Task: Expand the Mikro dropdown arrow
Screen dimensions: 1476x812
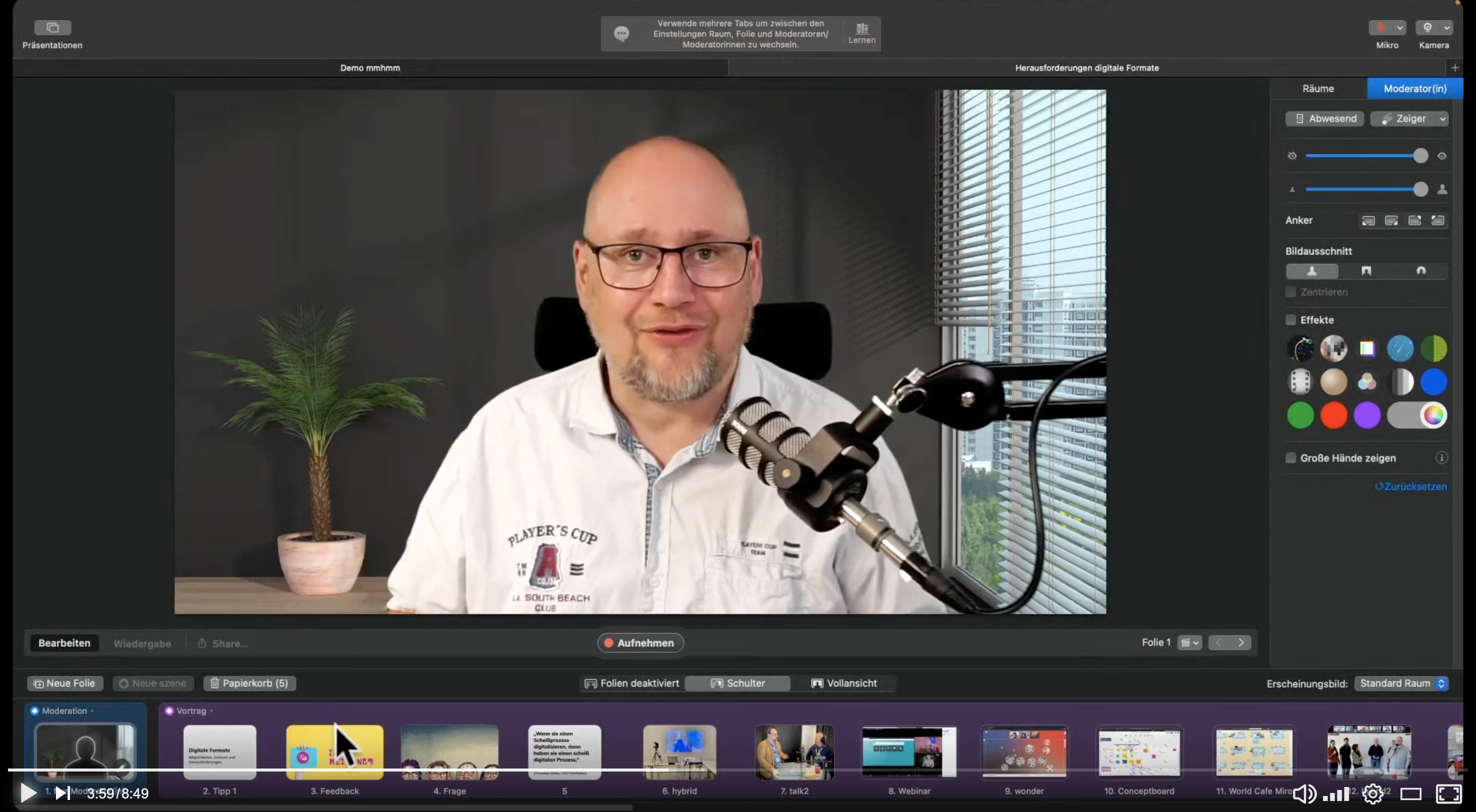Action: 1400,27
